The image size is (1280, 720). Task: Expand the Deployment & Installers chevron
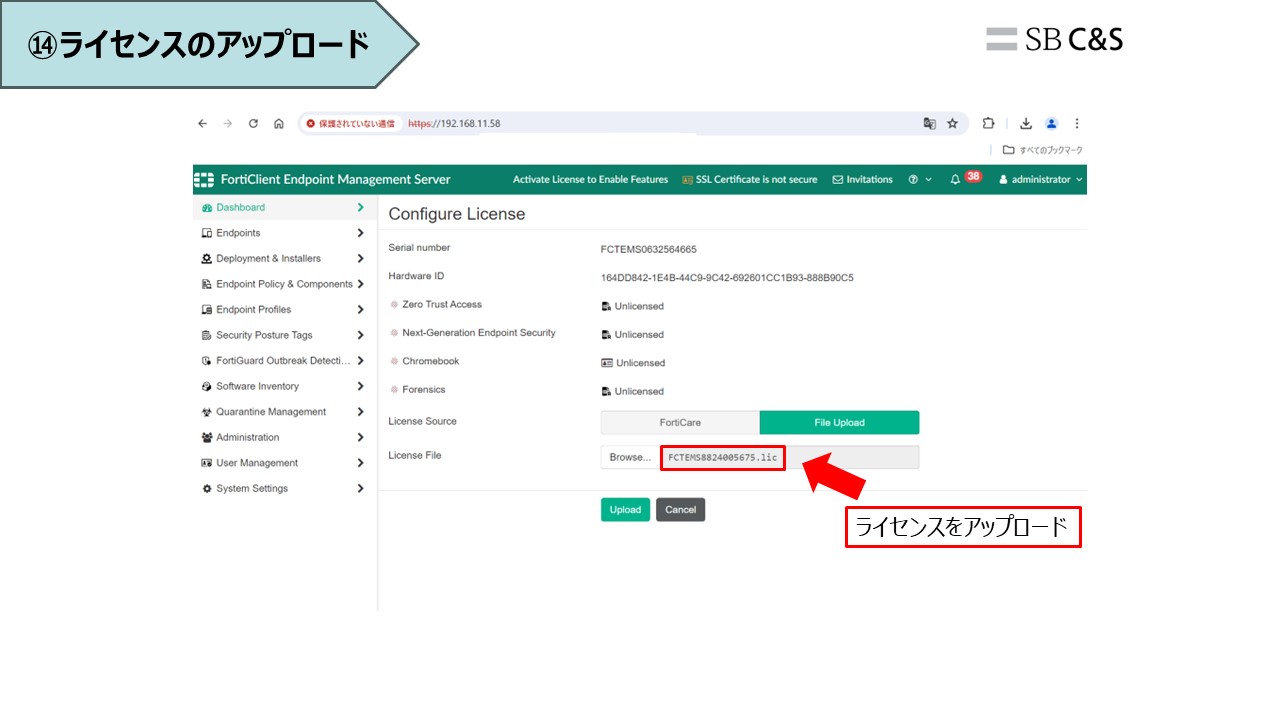360,259
